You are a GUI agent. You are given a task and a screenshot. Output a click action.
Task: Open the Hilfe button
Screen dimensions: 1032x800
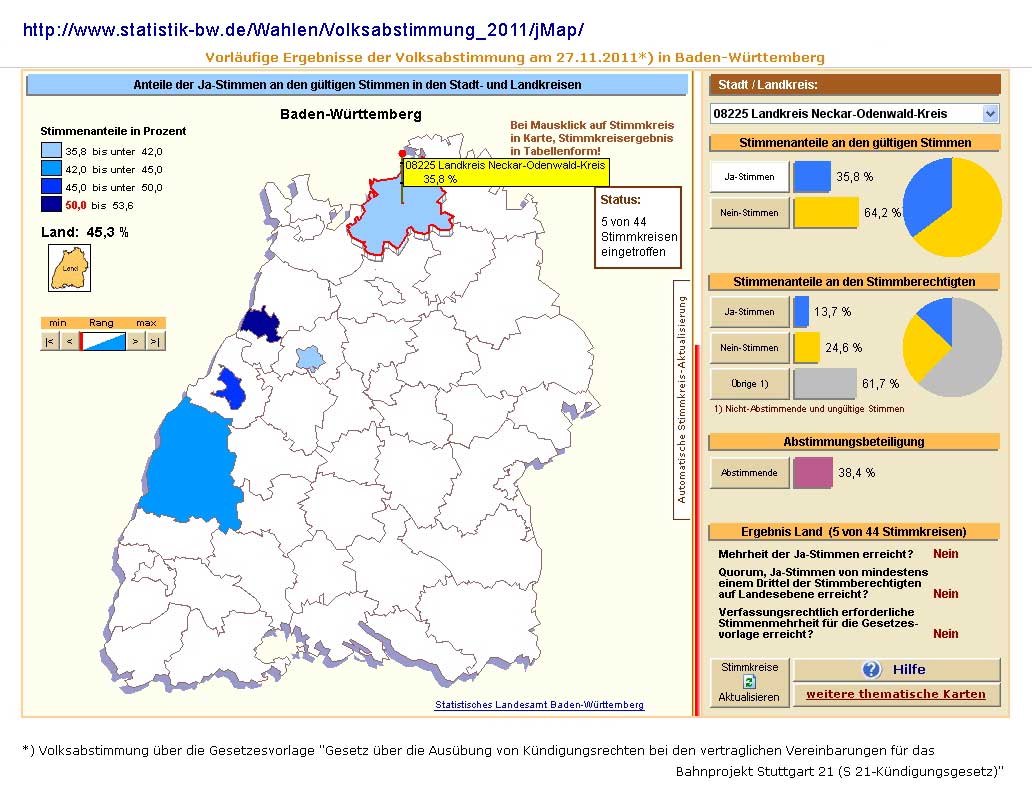click(896, 669)
